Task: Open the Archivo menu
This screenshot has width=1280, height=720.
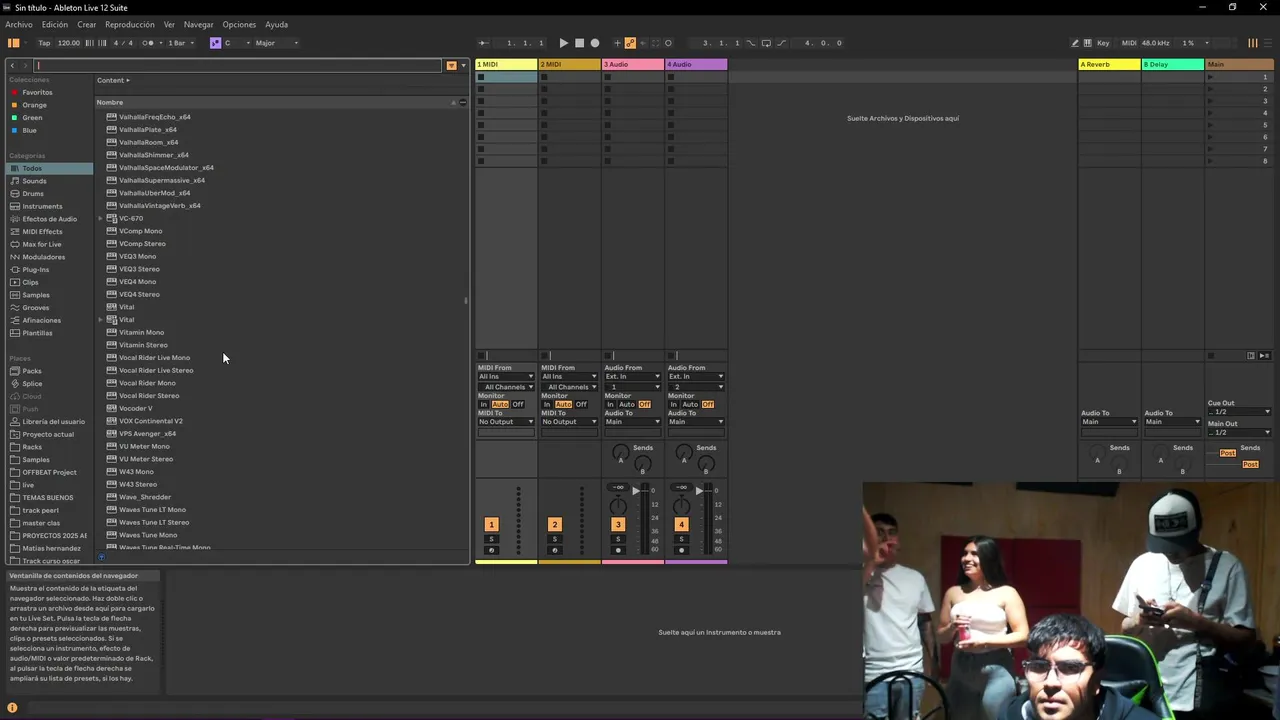Action: click(19, 24)
